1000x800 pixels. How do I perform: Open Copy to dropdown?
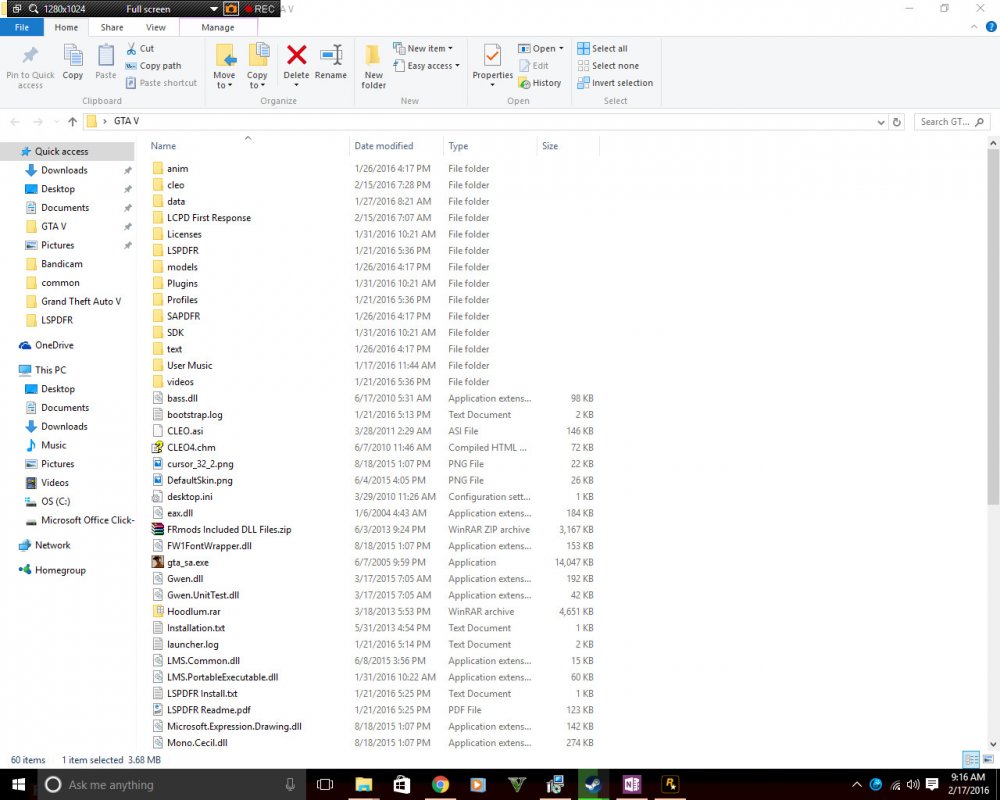pyautogui.click(x=258, y=66)
